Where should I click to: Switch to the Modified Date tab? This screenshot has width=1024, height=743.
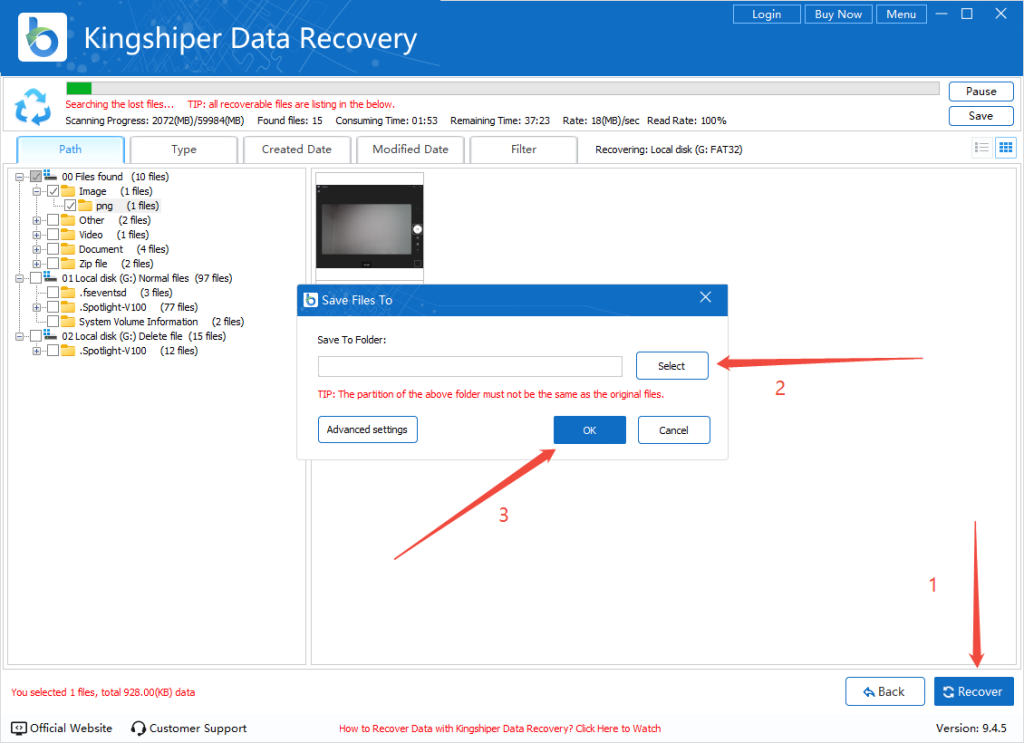[x=410, y=150]
